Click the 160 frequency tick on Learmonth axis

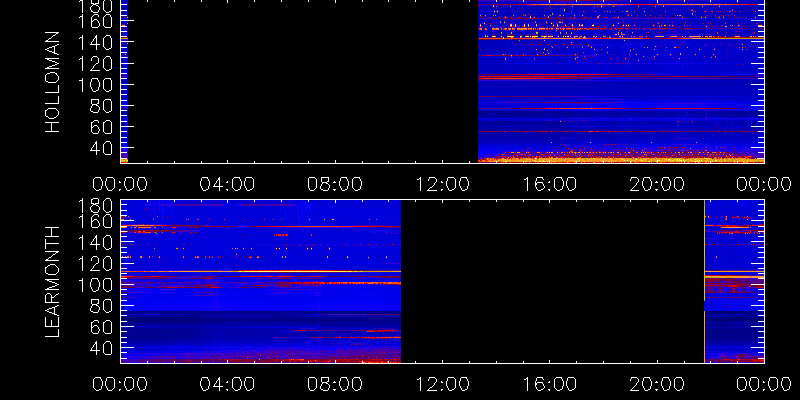(x=95, y=221)
